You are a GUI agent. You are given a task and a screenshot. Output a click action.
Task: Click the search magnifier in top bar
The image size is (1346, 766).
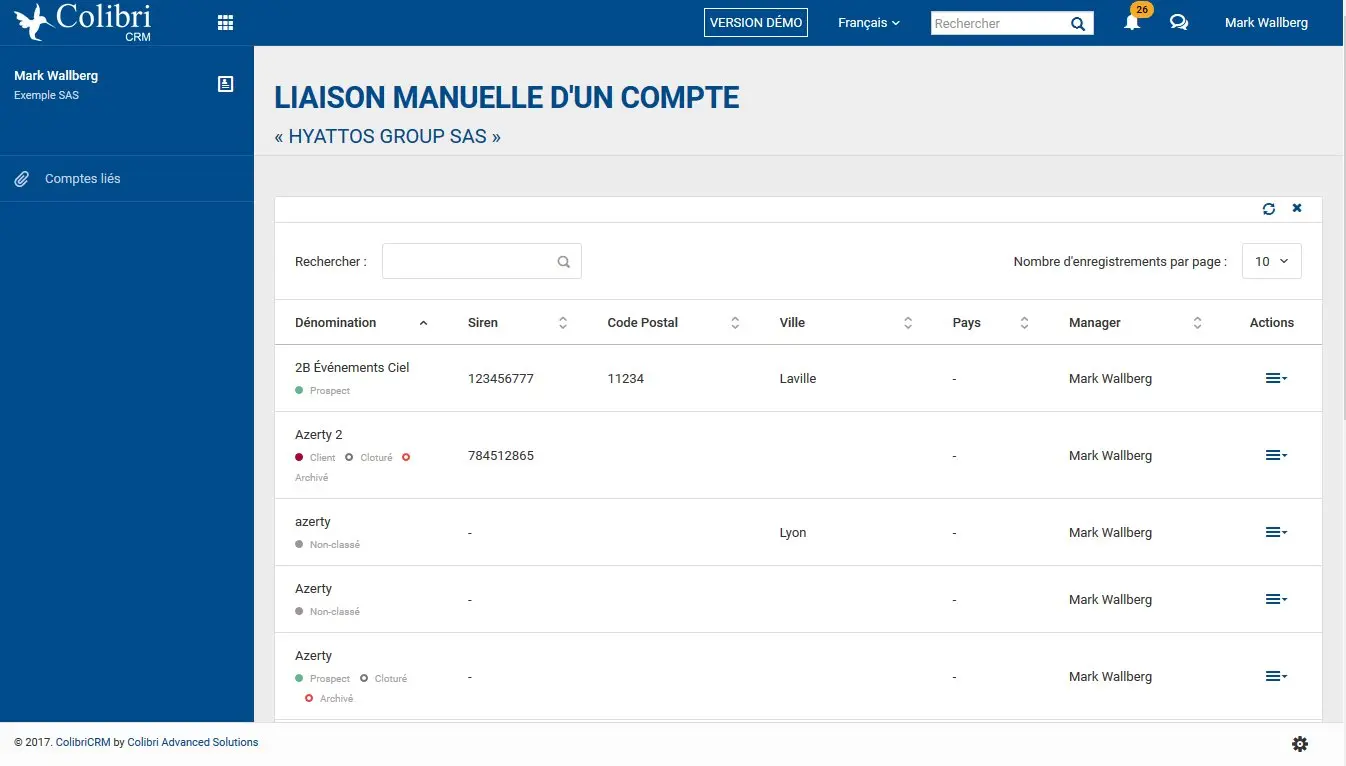click(x=1077, y=24)
